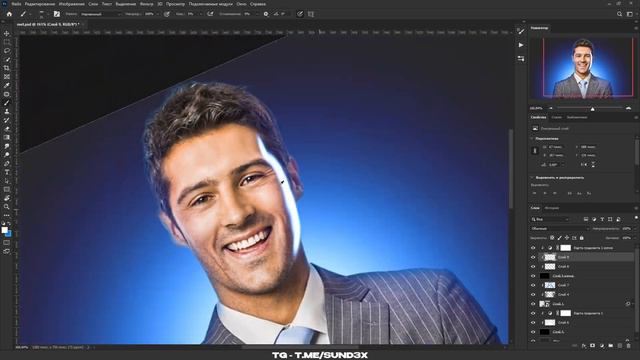The image size is (640, 360).
Task: Click the foreground color swatch
Action: [x=4, y=230]
